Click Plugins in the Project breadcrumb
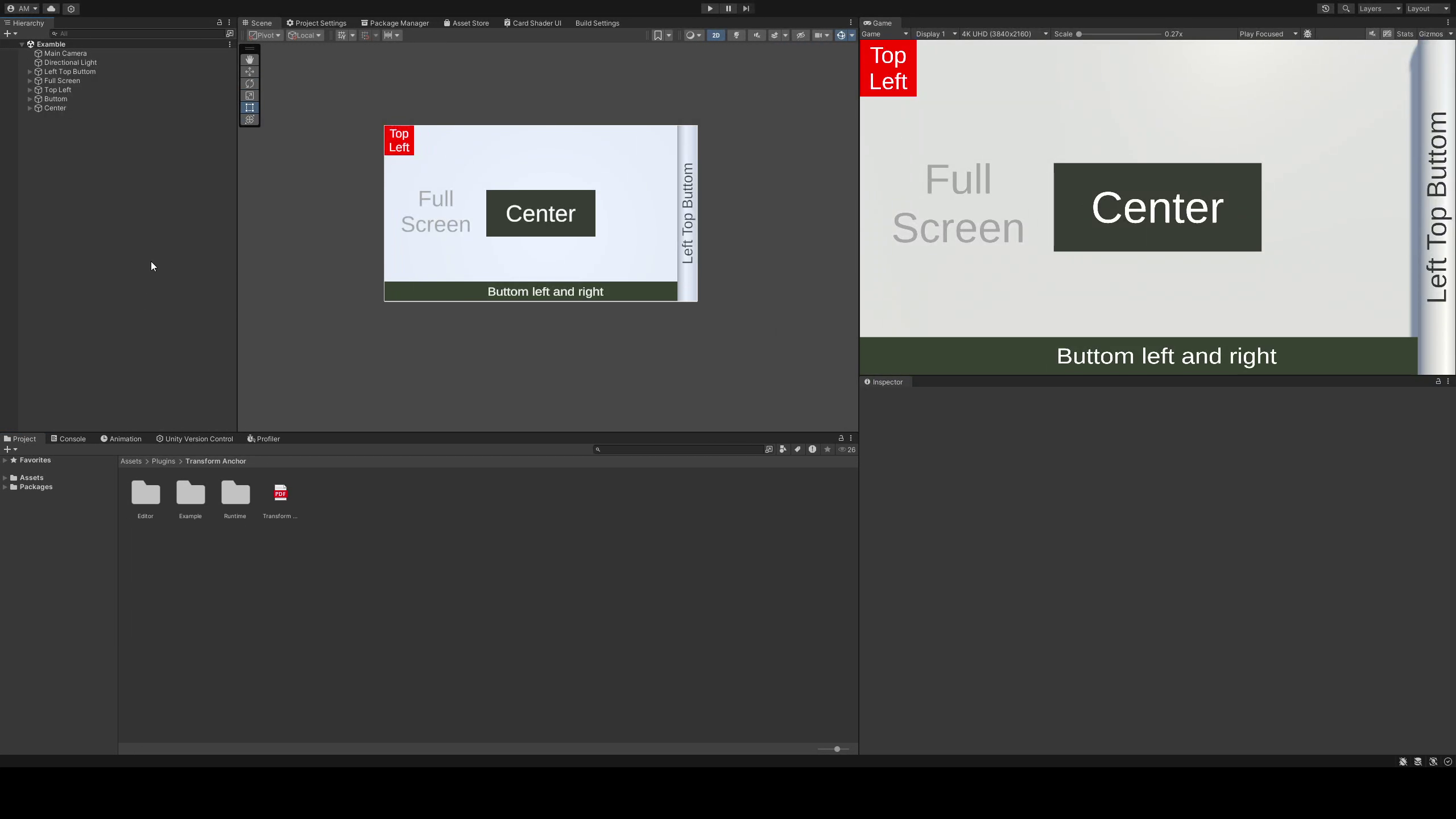Screen dimensions: 1456x819 pos(163,461)
